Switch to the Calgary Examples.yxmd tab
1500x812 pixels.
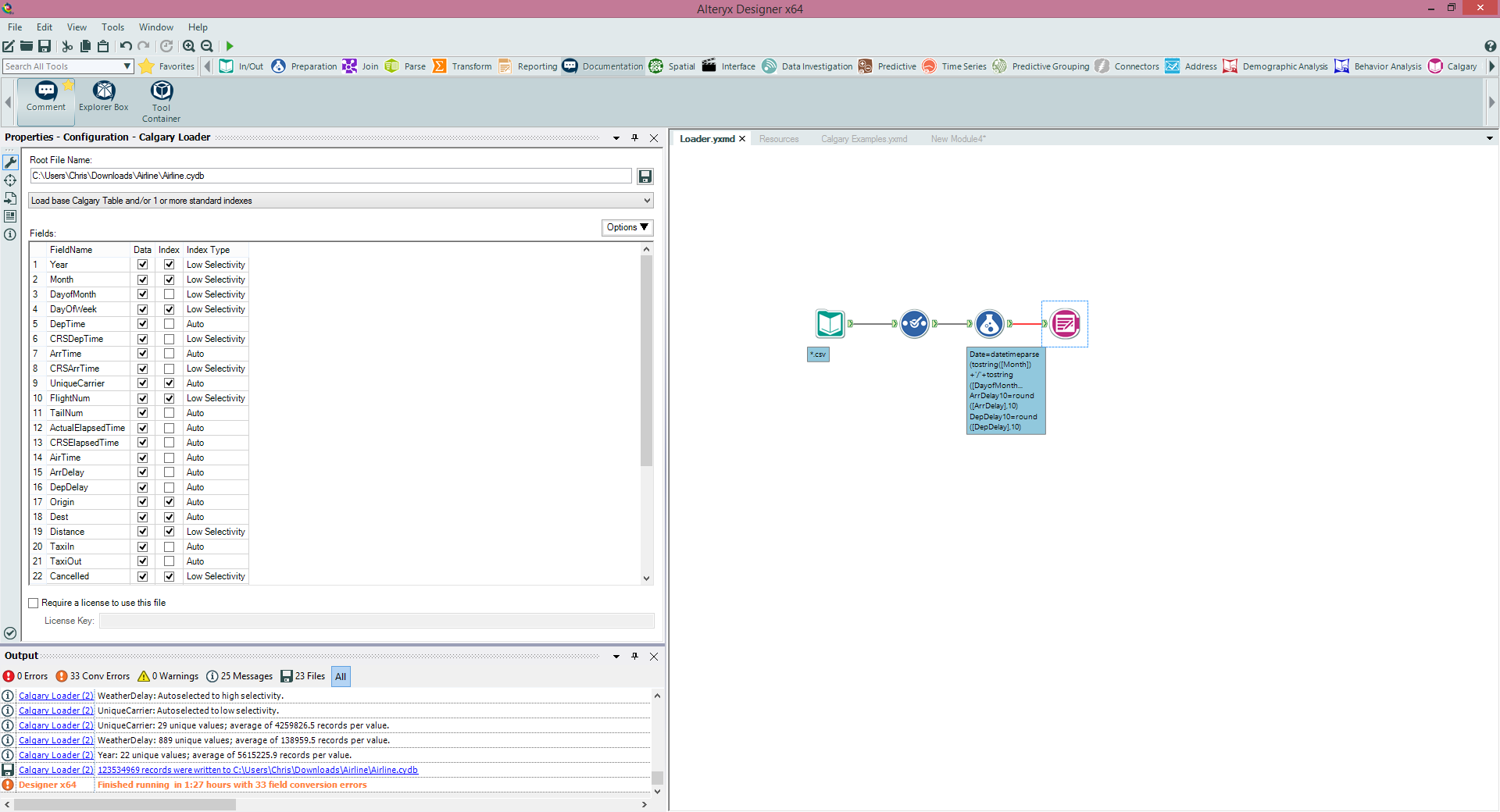pos(864,139)
